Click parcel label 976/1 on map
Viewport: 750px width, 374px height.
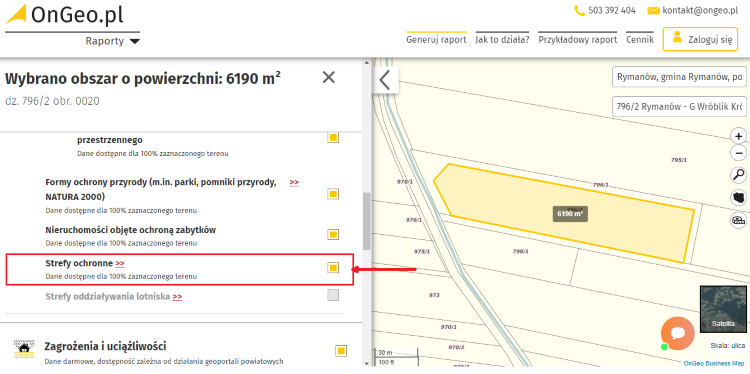tap(414, 220)
